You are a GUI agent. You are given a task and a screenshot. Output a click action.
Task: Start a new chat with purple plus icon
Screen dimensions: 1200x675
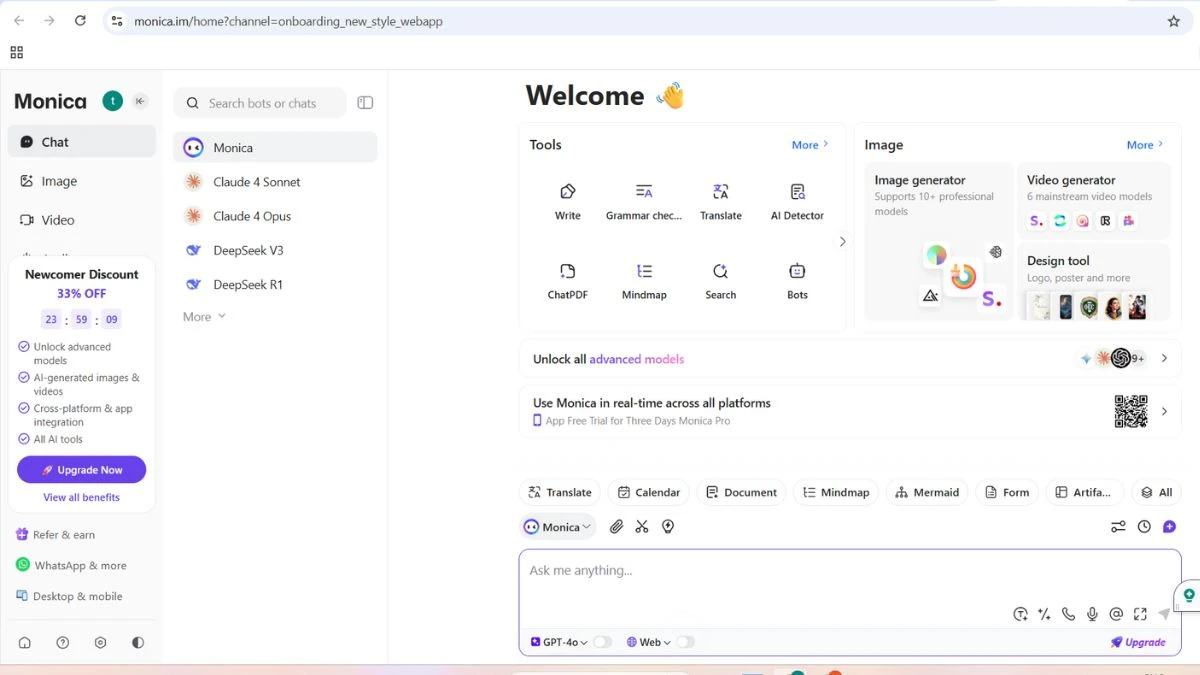pyautogui.click(x=1169, y=527)
